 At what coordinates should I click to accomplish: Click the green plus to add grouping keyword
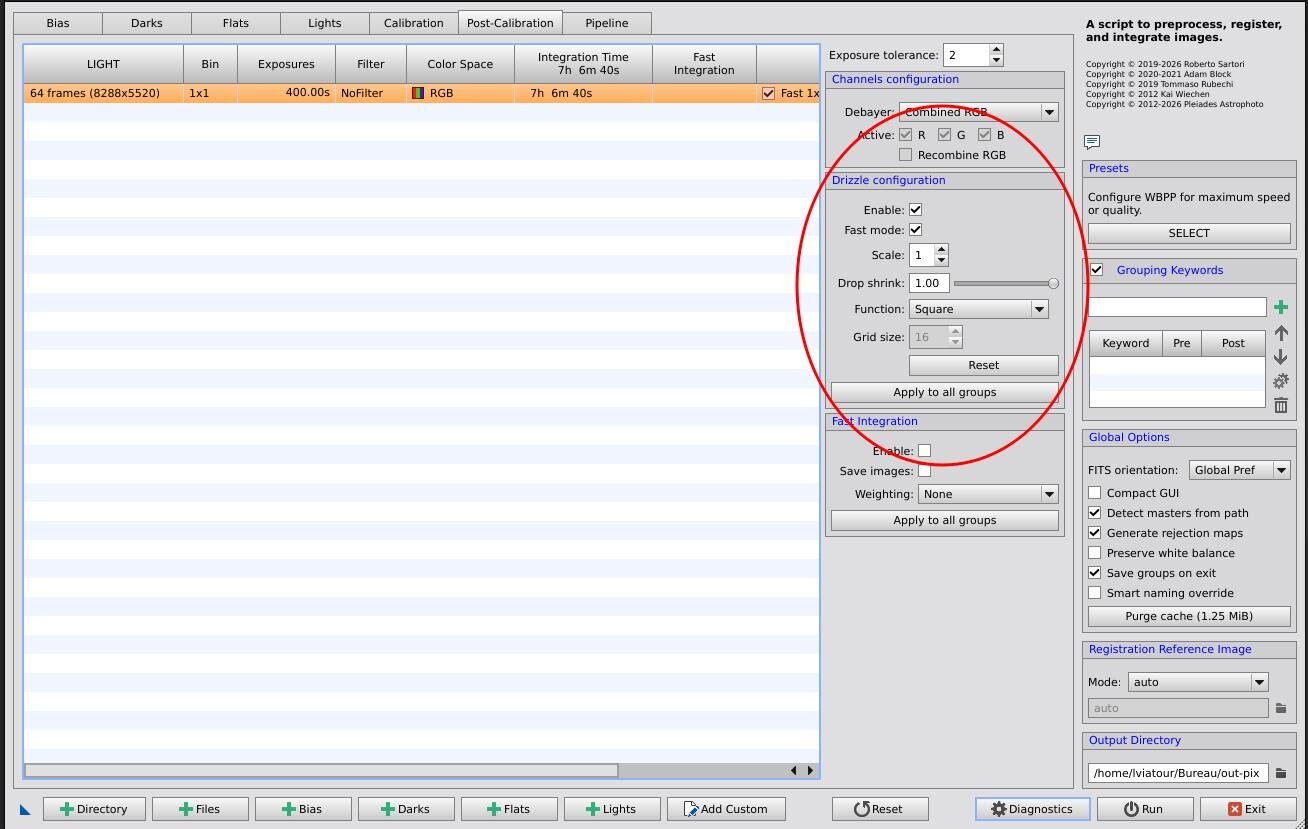click(x=1280, y=307)
